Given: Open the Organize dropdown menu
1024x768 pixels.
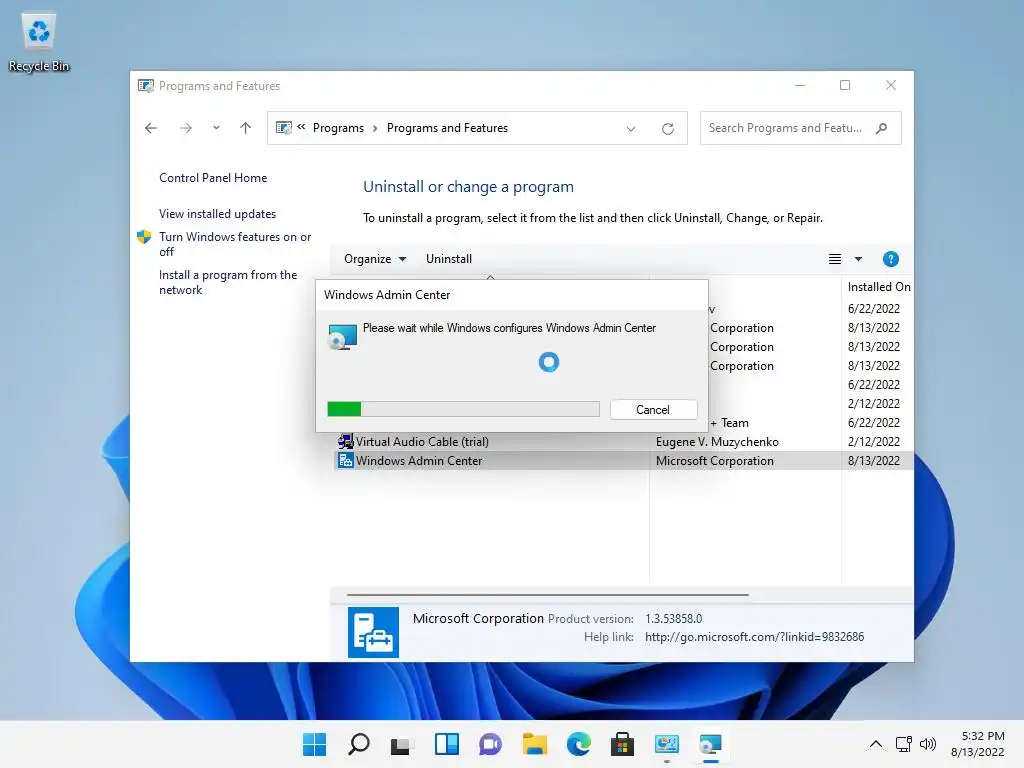Looking at the screenshot, I should 375,259.
